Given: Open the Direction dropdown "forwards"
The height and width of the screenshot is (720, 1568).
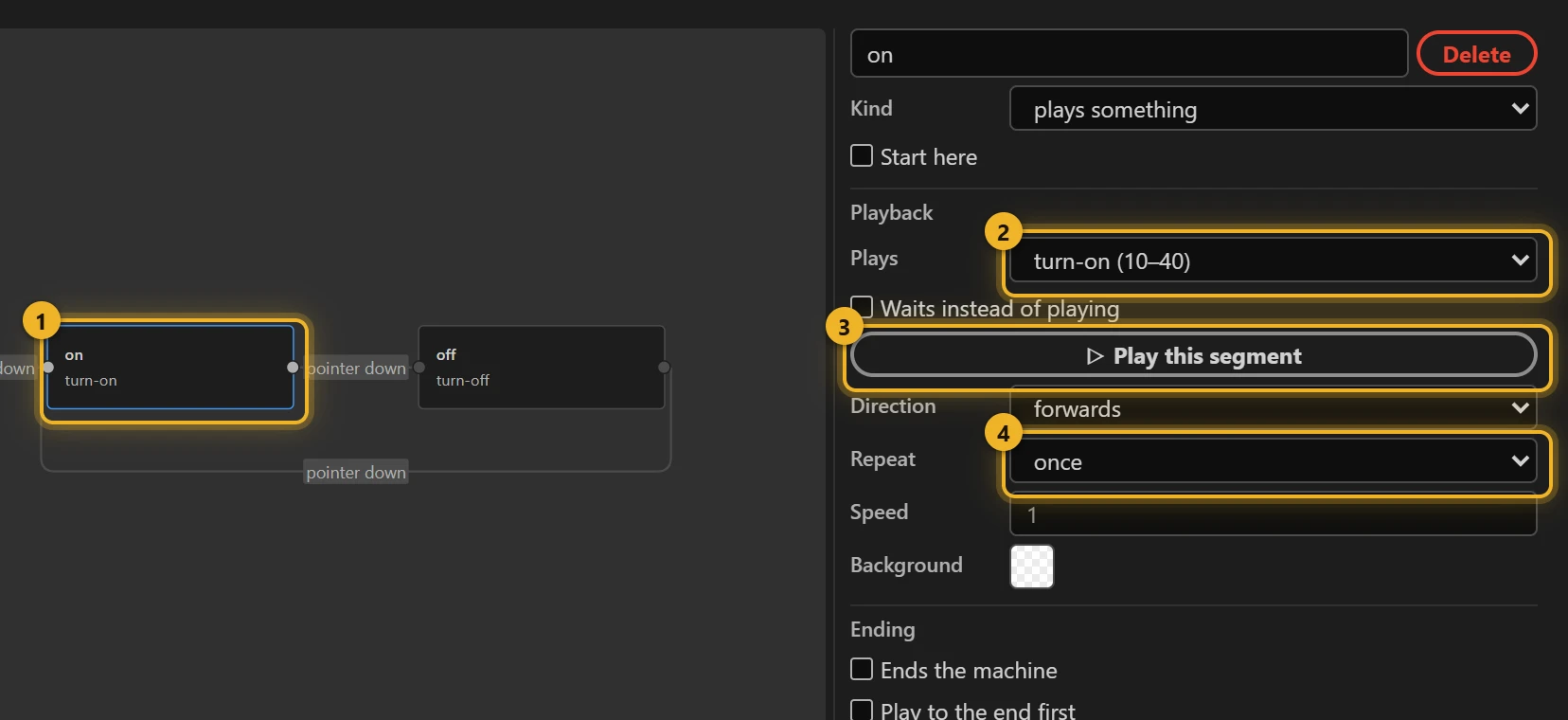Looking at the screenshot, I should click(x=1273, y=408).
